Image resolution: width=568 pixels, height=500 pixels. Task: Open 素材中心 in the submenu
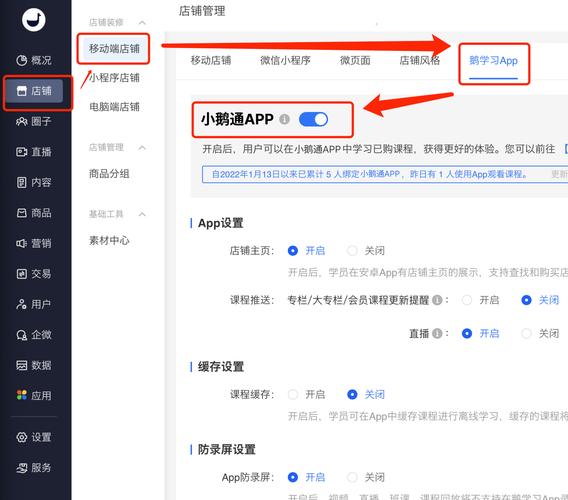tap(109, 240)
